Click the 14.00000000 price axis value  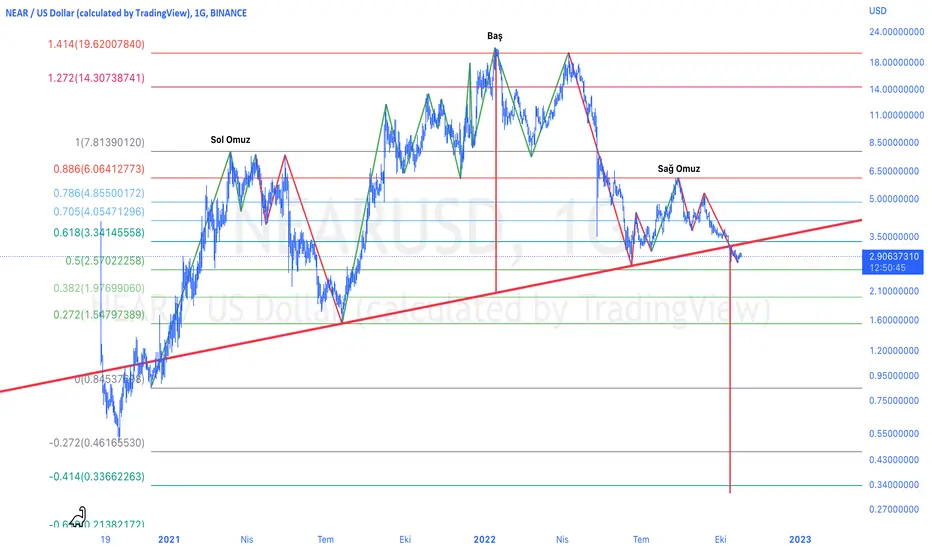coord(896,89)
